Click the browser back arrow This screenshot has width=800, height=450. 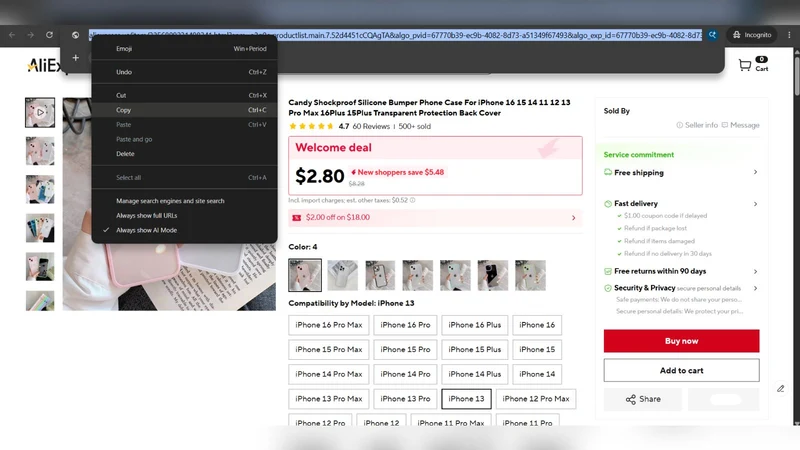pyautogui.click(x=12, y=35)
